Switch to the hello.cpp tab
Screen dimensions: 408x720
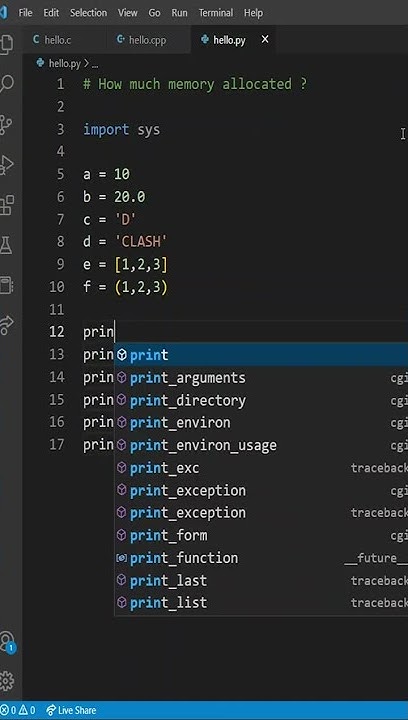(148, 40)
